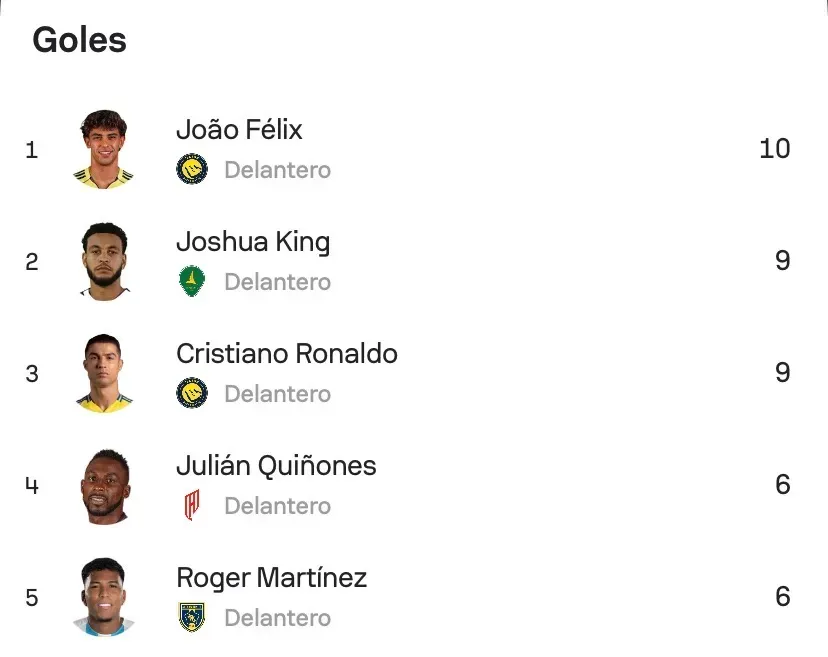Open Cristiano Ronaldo's player photo
This screenshot has height=657, width=828.
point(103,373)
